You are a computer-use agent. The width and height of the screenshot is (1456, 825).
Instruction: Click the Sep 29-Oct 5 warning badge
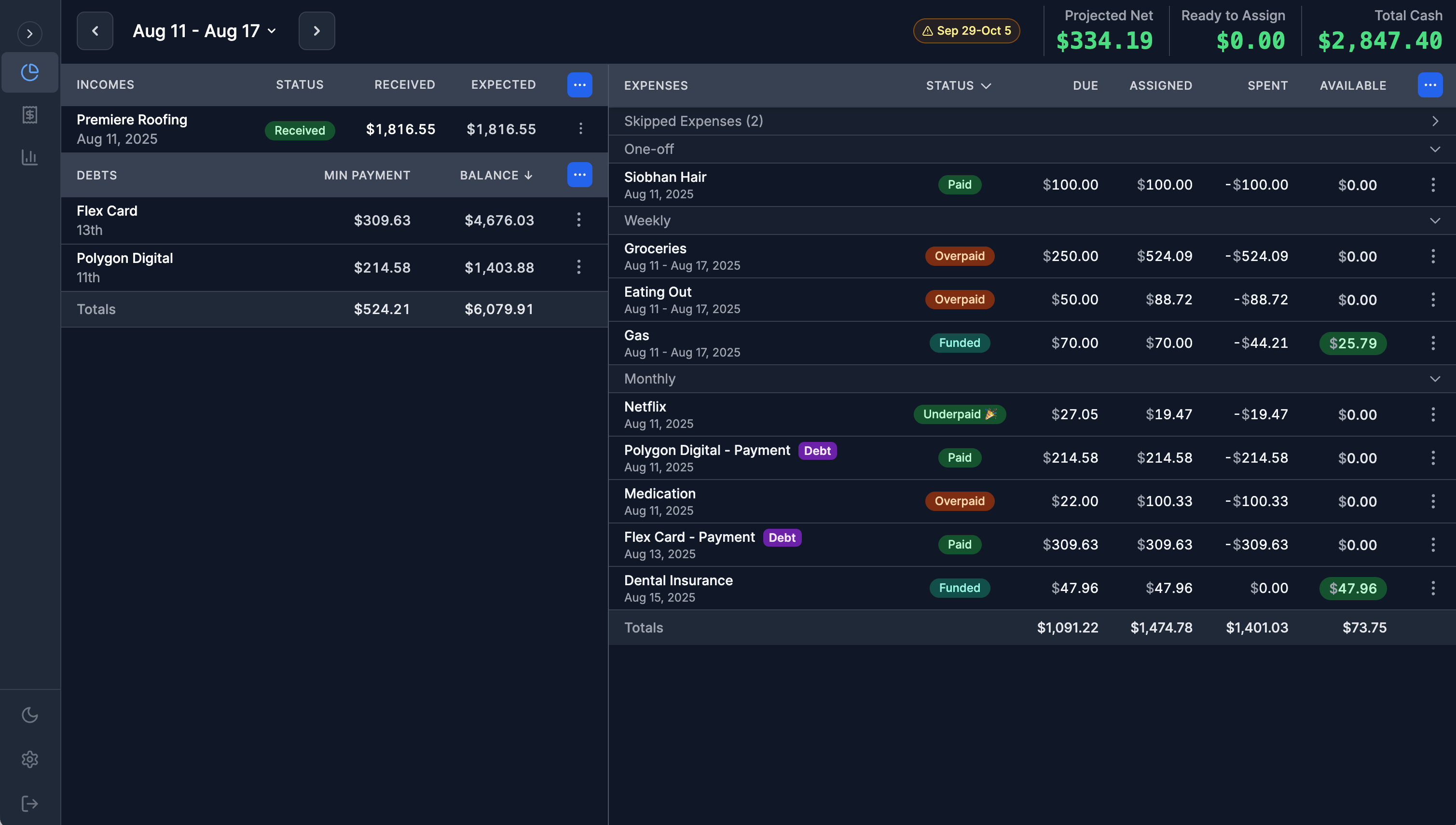pyautogui.click(x=966, y=30)
